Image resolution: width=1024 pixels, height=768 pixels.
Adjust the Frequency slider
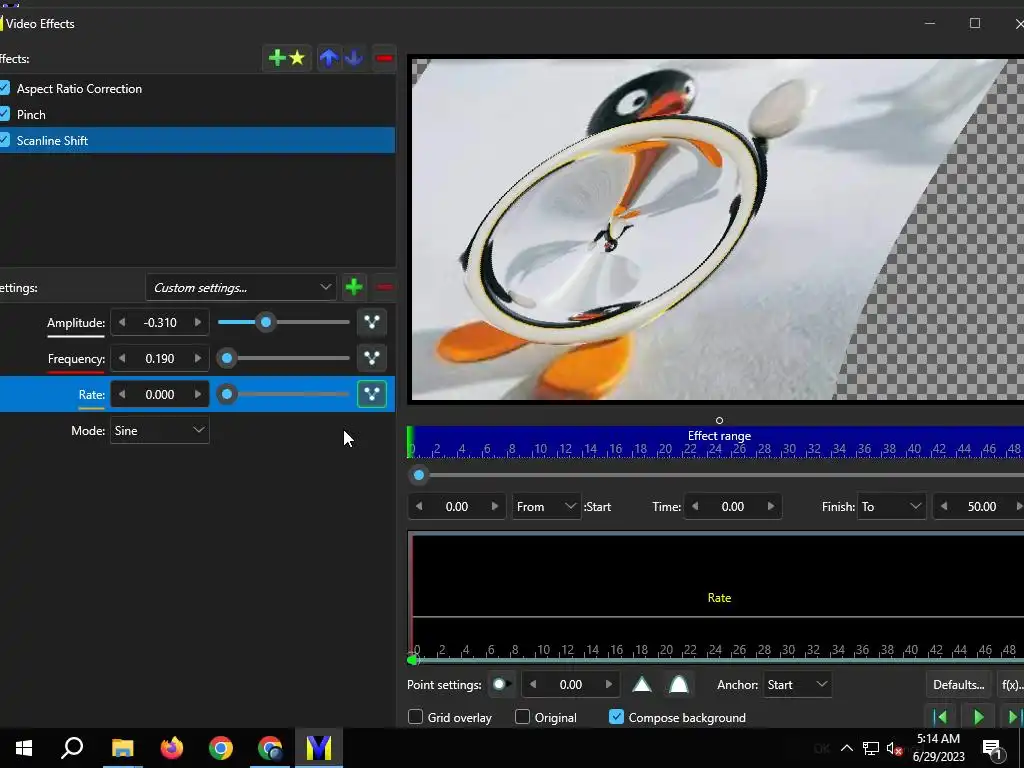227,358
